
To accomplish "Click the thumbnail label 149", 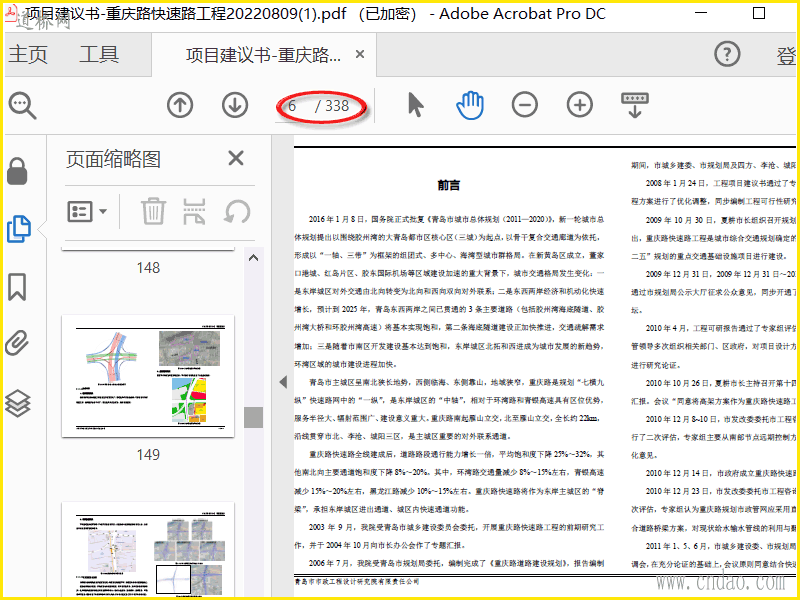I will (x=148, y=455).
